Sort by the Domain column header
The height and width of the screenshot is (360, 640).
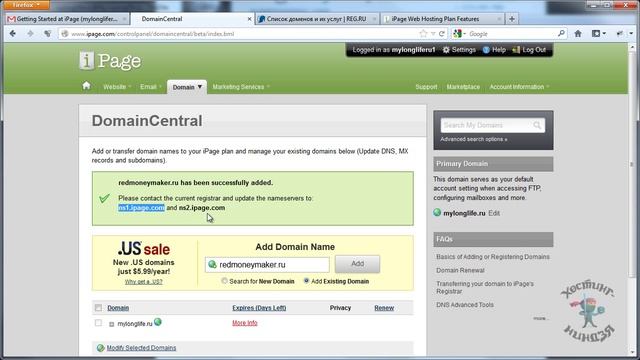tap(118, 308)
